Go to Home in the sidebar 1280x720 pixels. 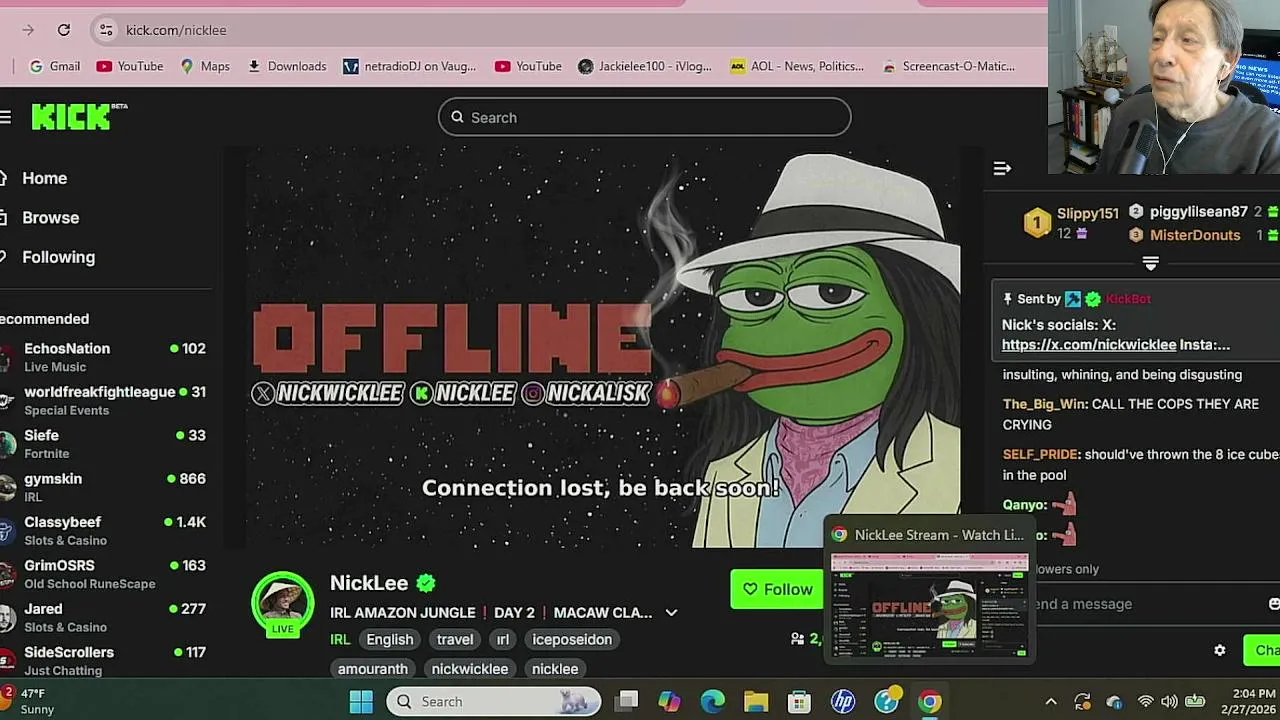[44, 178]
